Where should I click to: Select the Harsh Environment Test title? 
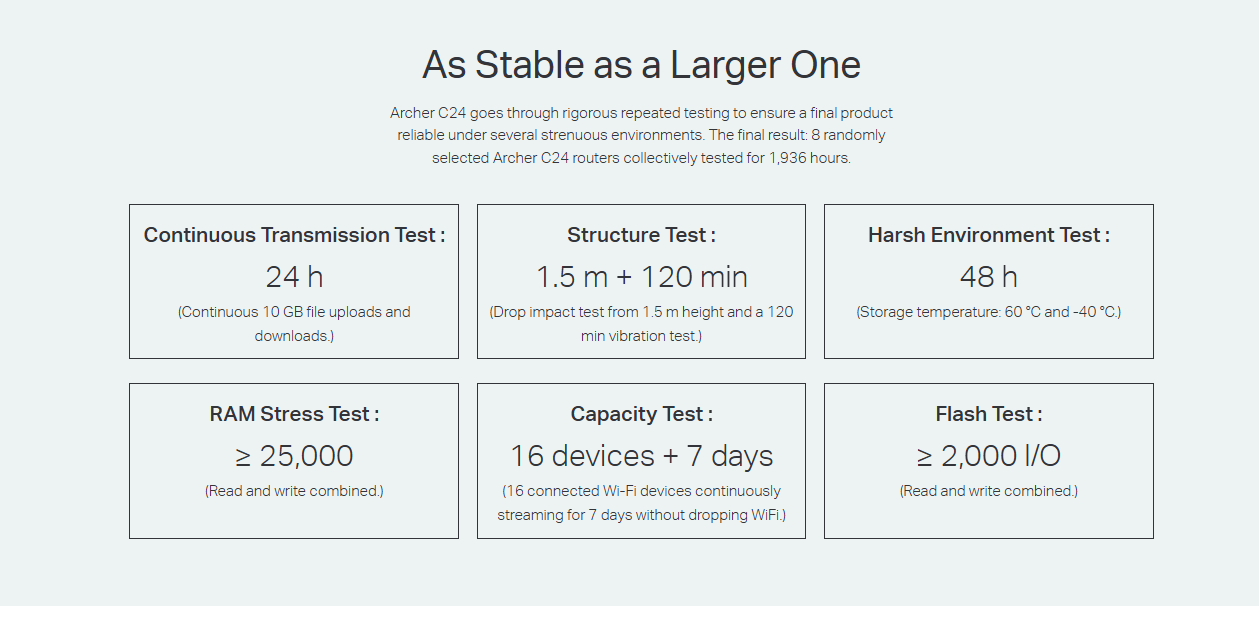pos(988,235)
